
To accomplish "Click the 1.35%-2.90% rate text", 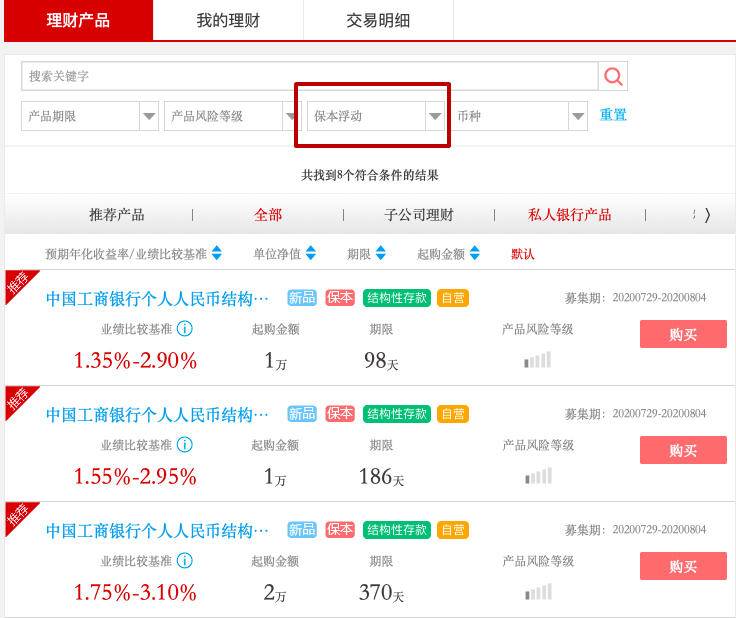I will [x=135, y=360].
